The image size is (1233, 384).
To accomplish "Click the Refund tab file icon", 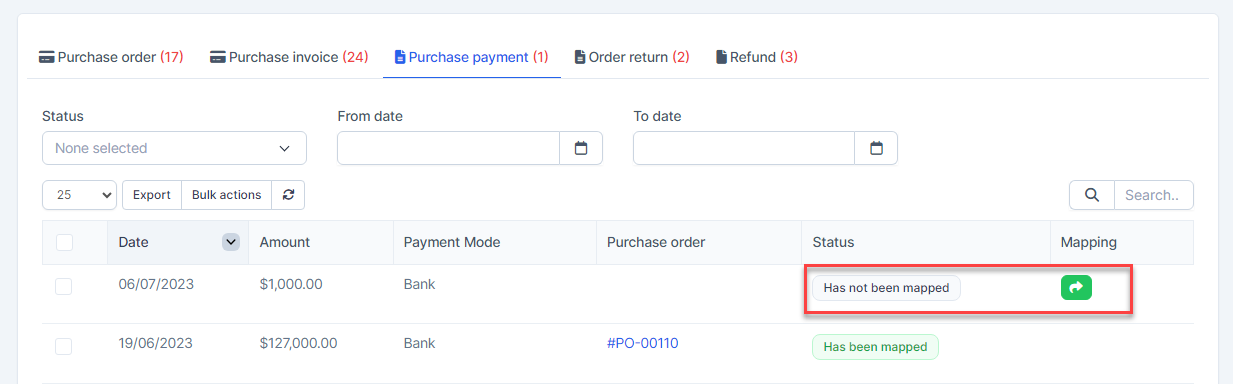I will click(721, 57).
